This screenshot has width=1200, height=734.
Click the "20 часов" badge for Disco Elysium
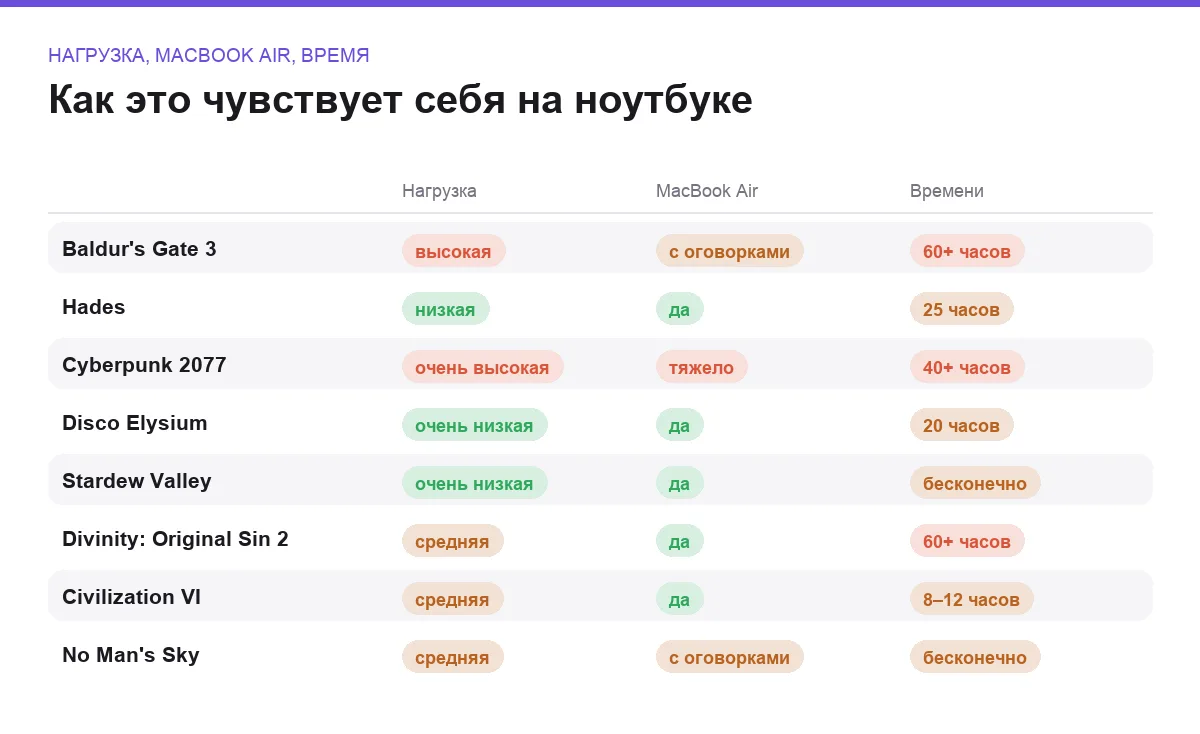[x=962, y=425]
